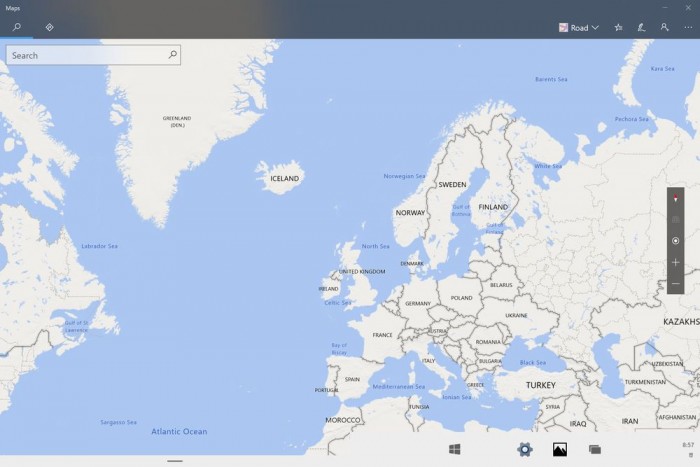Click the Labrador Sea label
Image resolution: width=700 pixels, height=467 pixels.
[100, 246]
